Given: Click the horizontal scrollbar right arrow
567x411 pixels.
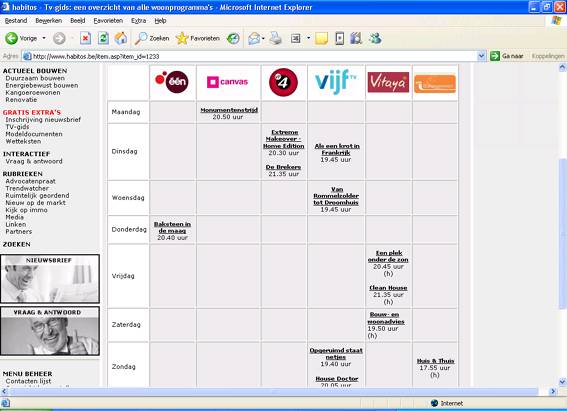Looking at the screenshot, I should pos(553,391).
